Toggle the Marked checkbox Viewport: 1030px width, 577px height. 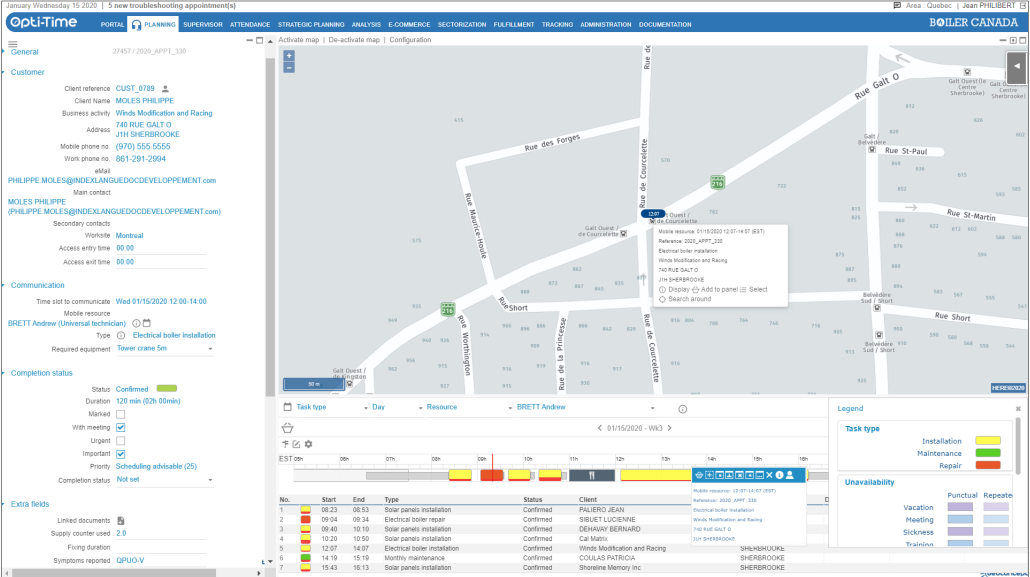(x=120, y=415)
